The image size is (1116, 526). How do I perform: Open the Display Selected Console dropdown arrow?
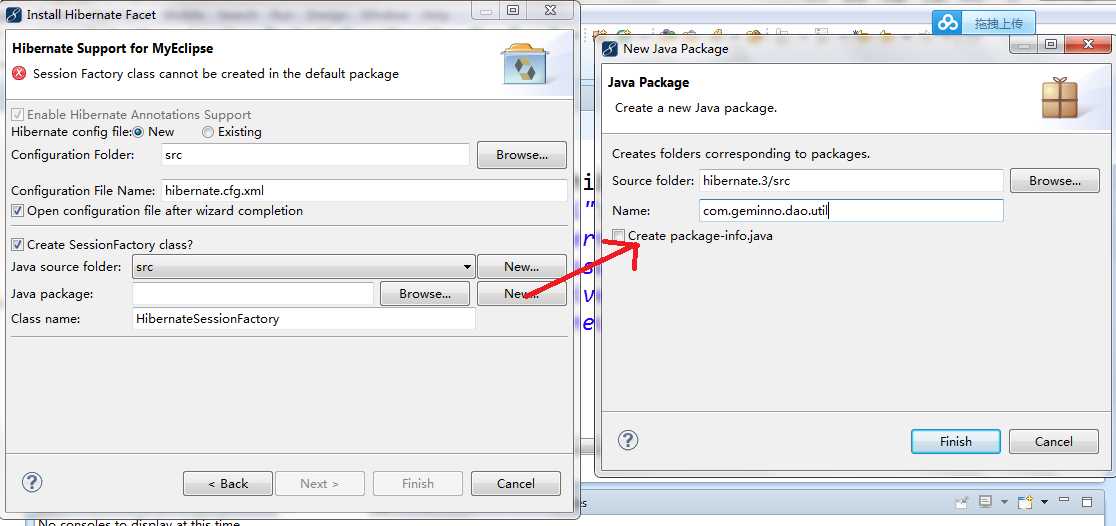[1004, 502]
